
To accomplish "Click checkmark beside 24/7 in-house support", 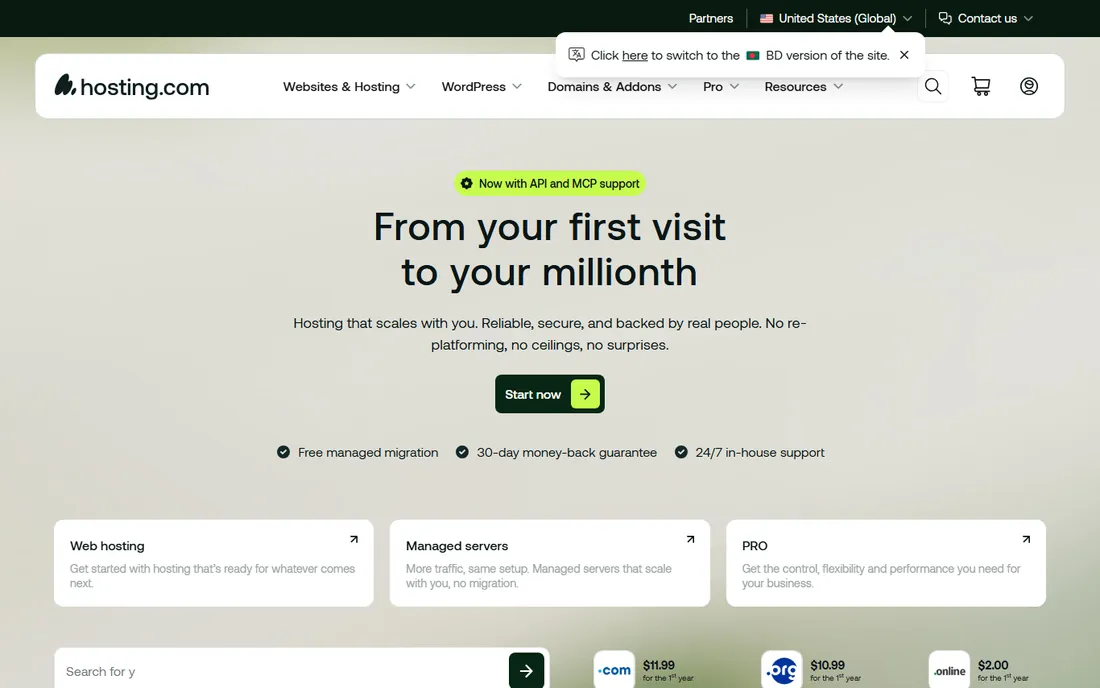I will tap(681, 452).
